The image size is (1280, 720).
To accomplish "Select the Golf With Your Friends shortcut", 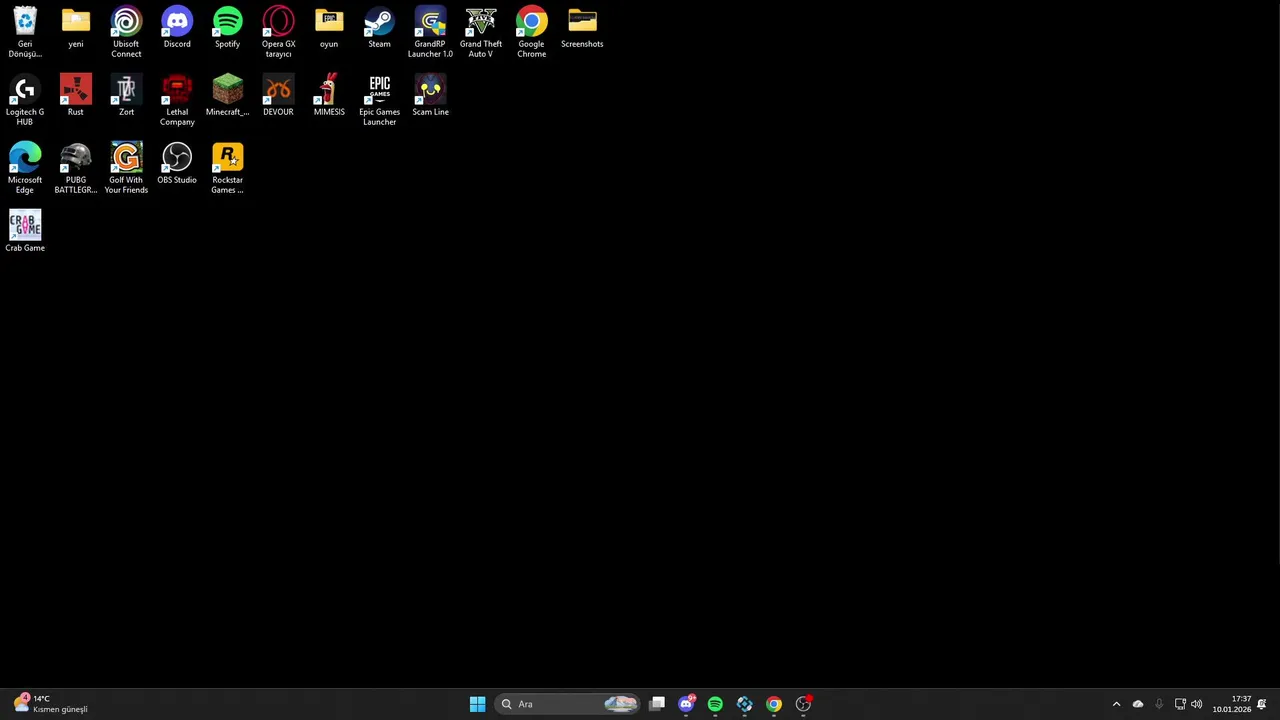I will [x=126, y=168].
